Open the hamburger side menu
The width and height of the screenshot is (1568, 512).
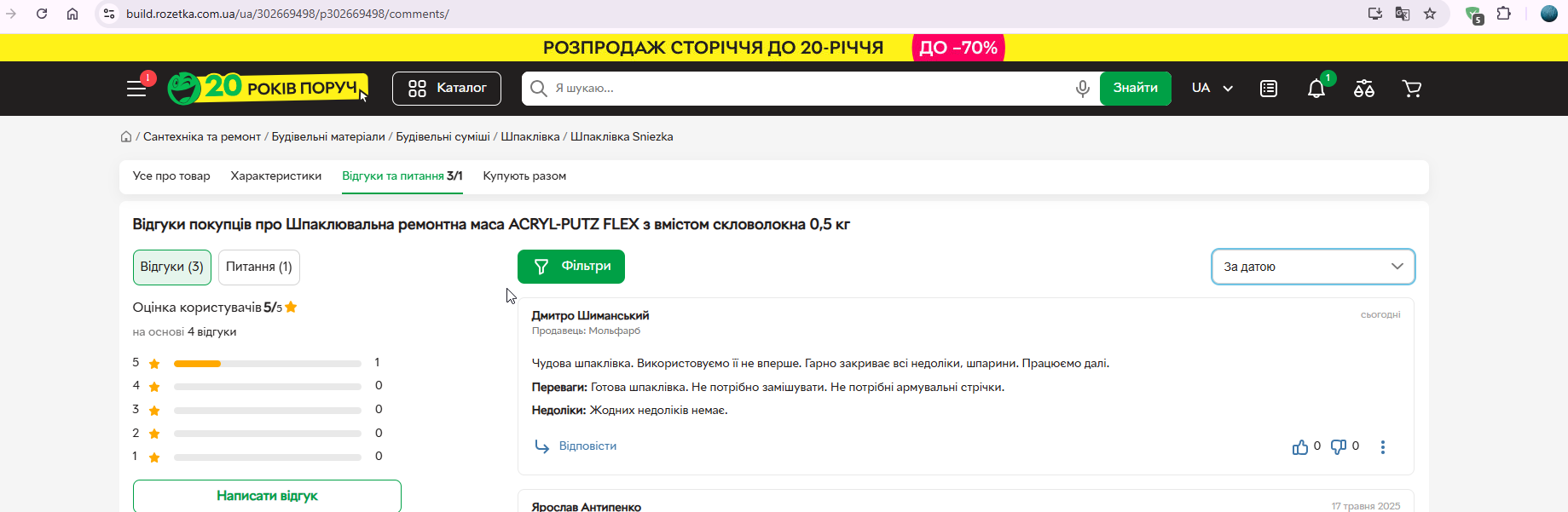click(x=136, y=89)
